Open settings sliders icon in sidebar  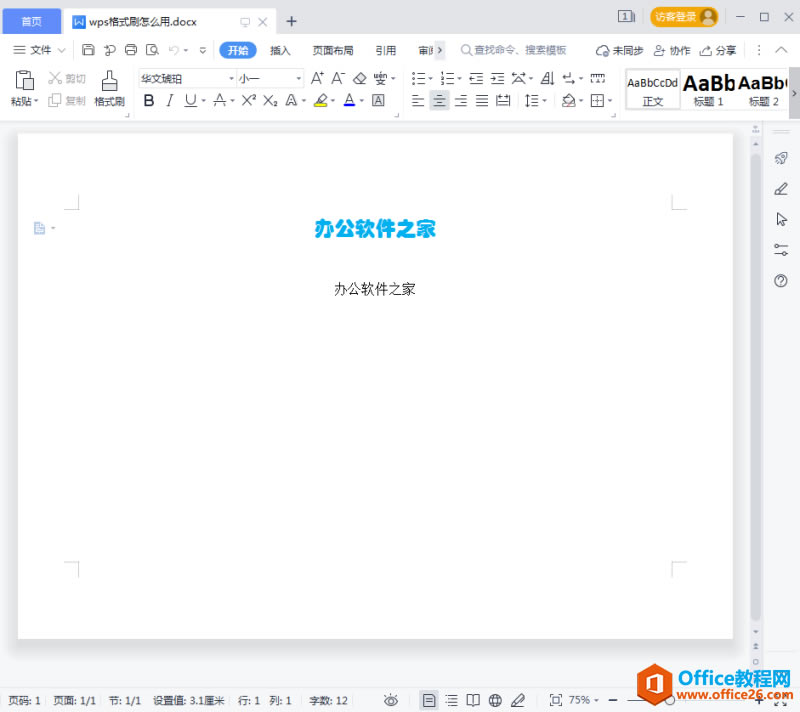pos(781,250)
